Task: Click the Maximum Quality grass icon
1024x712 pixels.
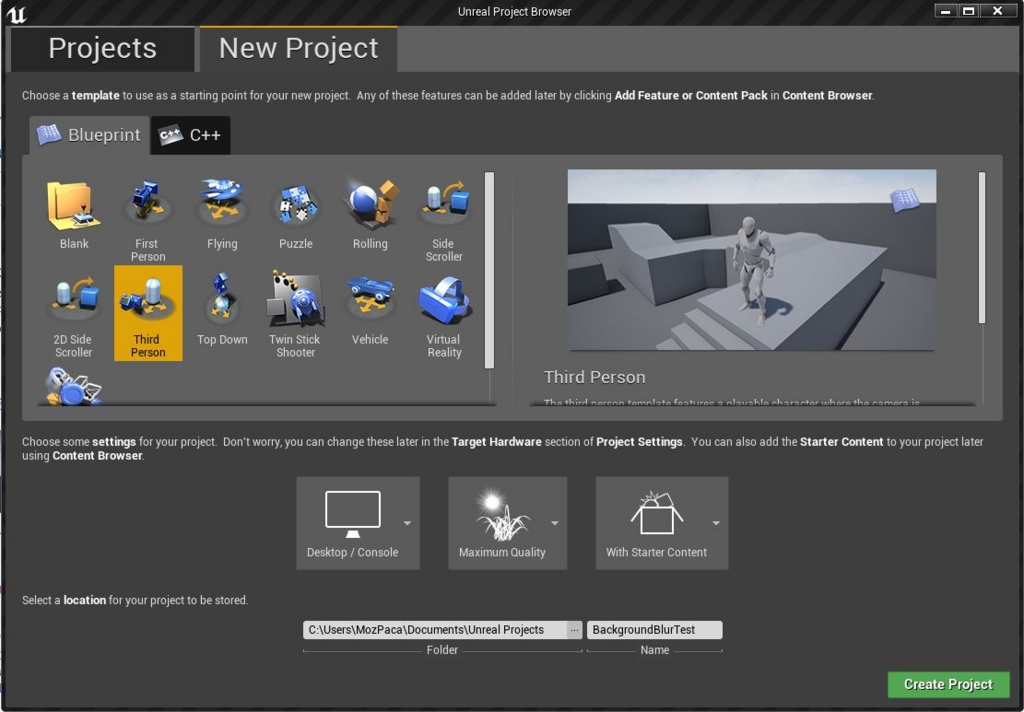Action: [x=502, y=515]
